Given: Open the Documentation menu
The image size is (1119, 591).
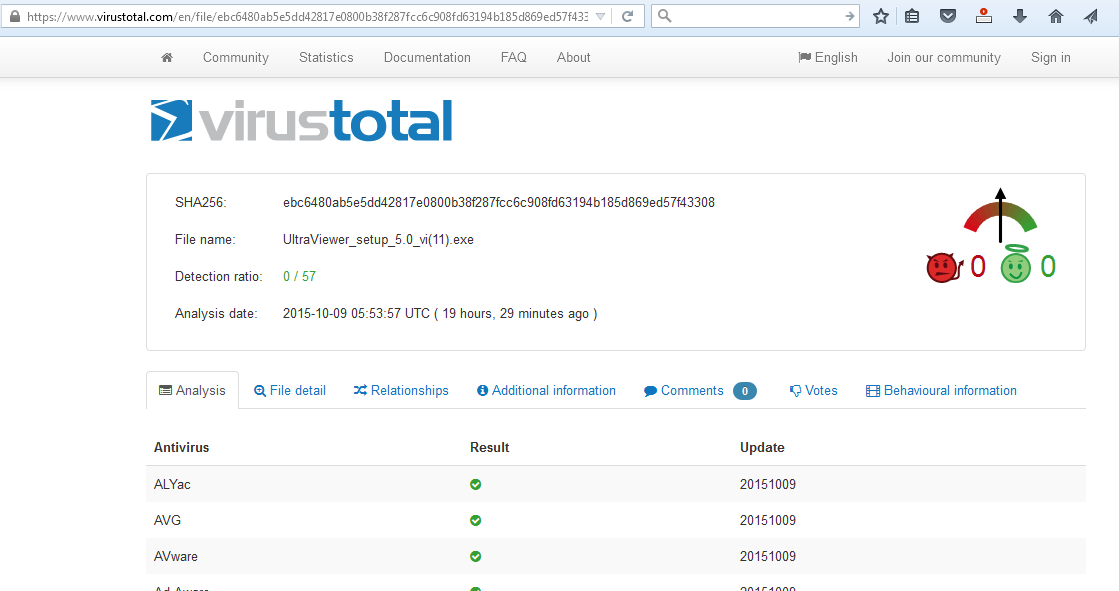Looking at the screenshot, I should 427,58.
